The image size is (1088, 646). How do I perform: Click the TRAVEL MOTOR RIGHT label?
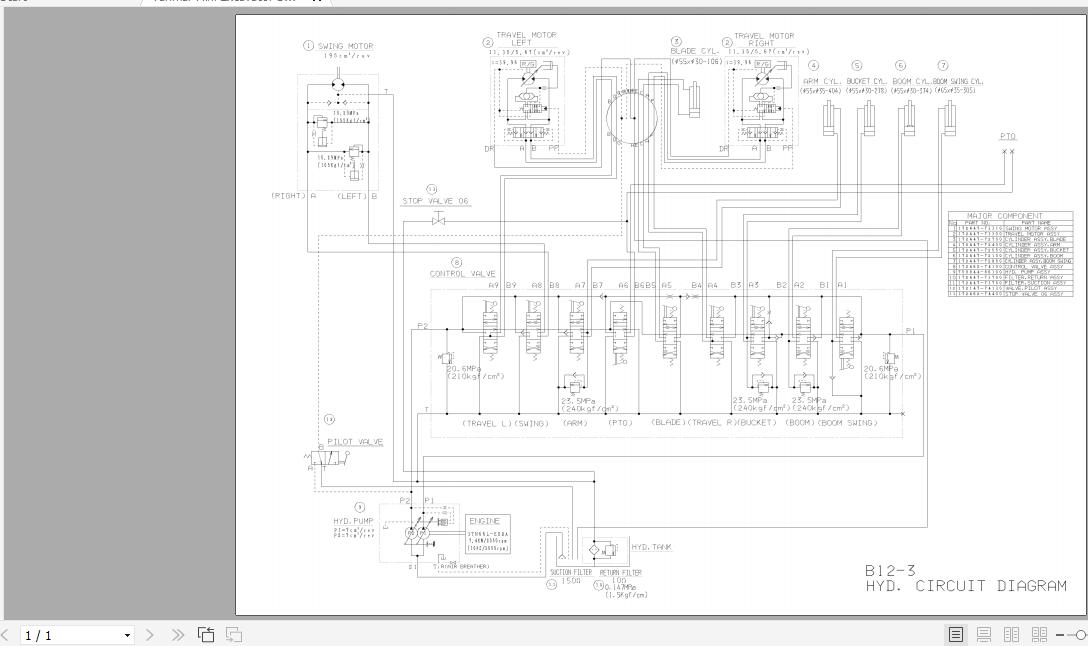coord(763,39)
